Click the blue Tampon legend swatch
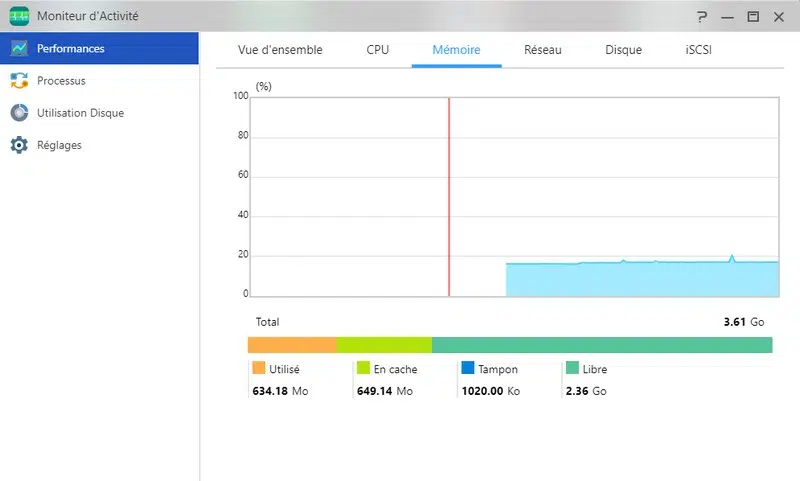Image resolution: width=800 pixels, height=481 pixels. pyautogui.click(x=468, y=368)
